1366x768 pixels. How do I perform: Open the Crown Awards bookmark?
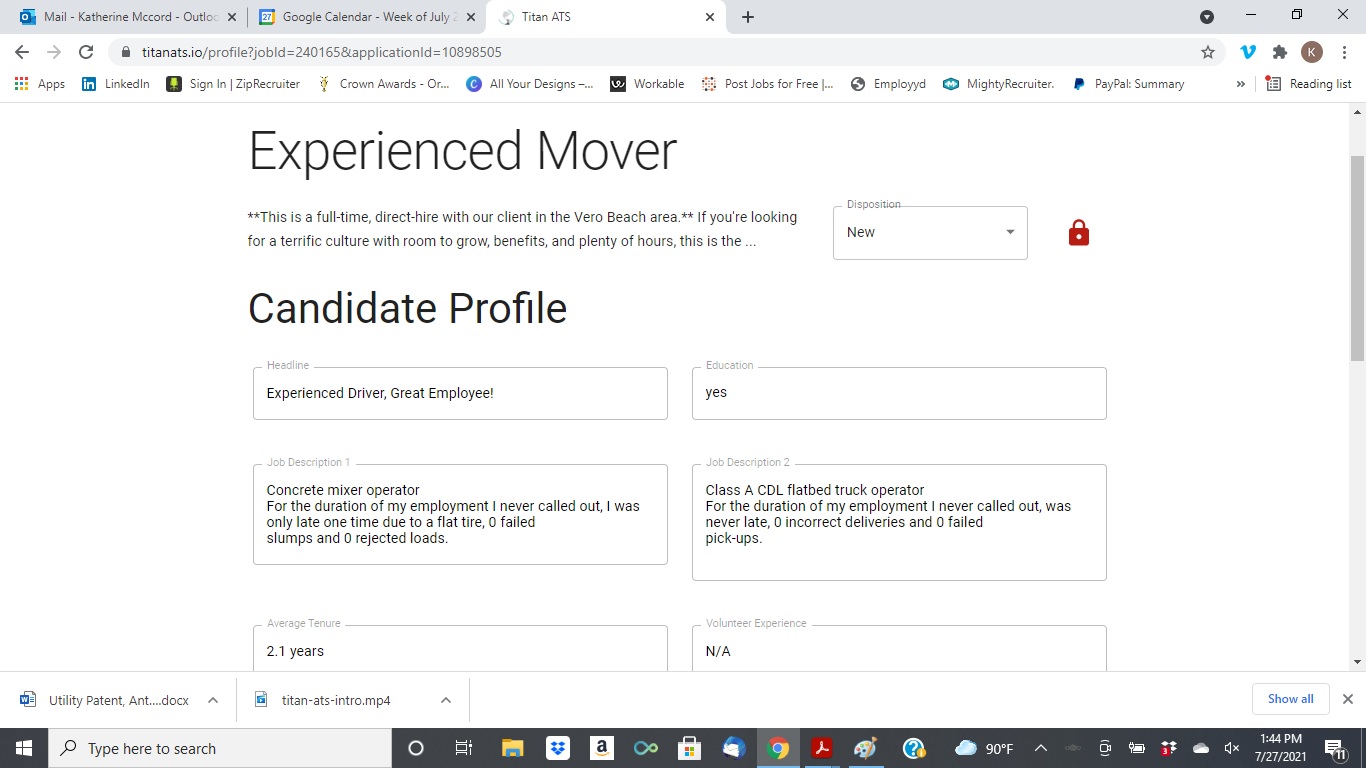click(x=383, y=84)
